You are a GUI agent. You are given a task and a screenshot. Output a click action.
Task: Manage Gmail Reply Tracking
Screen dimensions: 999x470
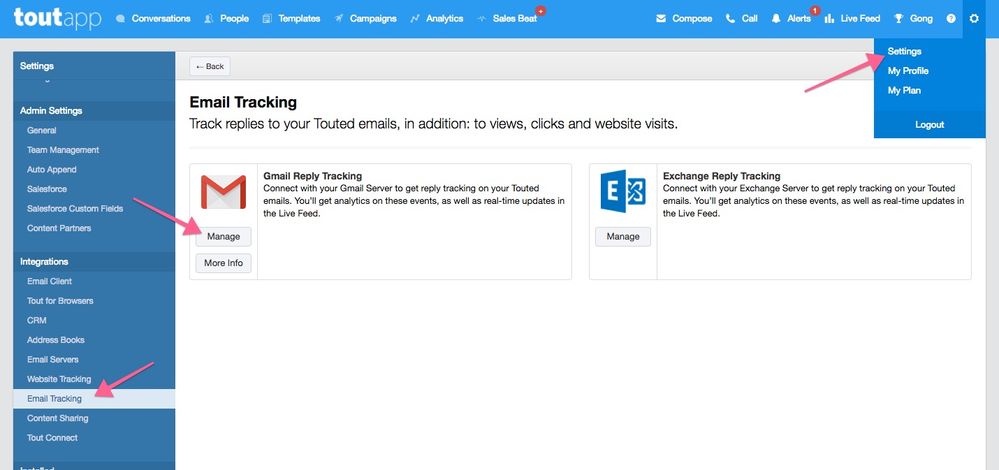(x=223, y=237)
